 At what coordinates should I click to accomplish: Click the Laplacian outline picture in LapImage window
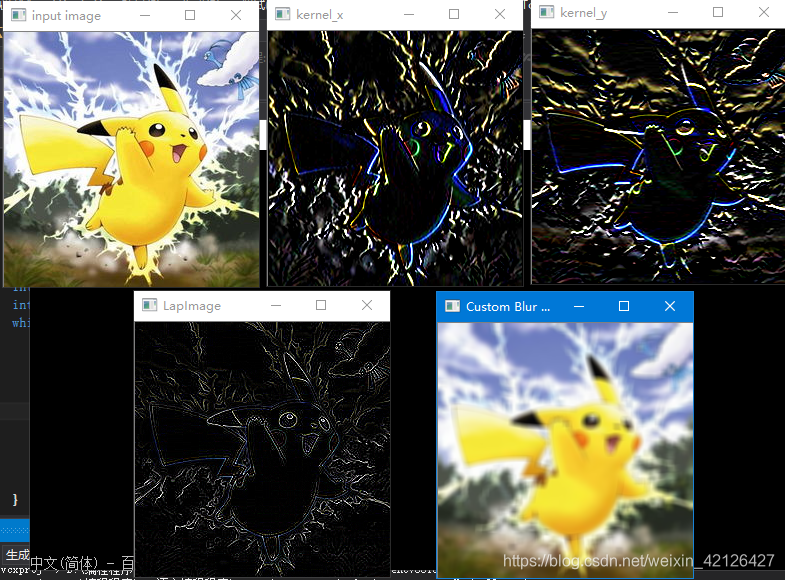pyautogui.click(x=262, y=449)
